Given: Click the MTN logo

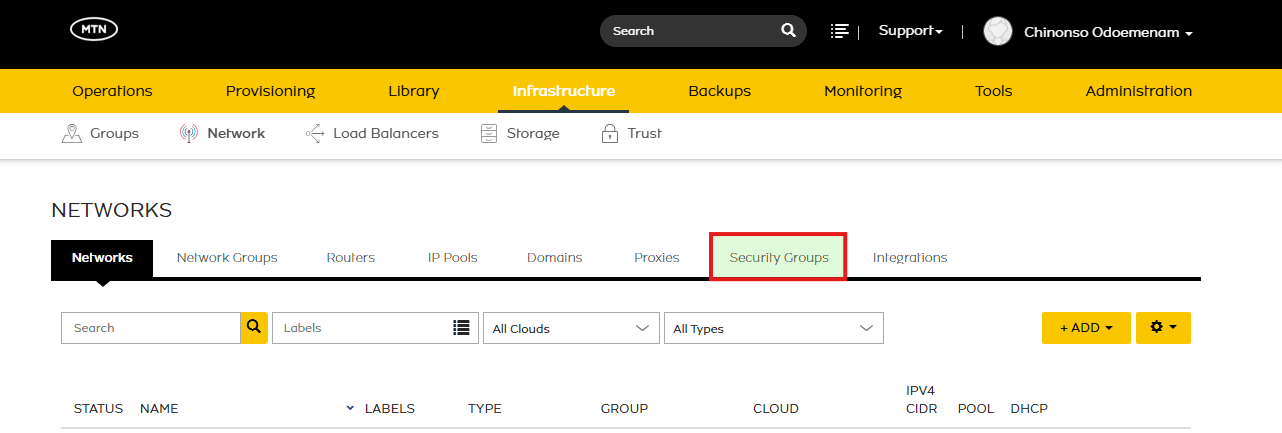Looking at the screenshot, I should point(94,30).
